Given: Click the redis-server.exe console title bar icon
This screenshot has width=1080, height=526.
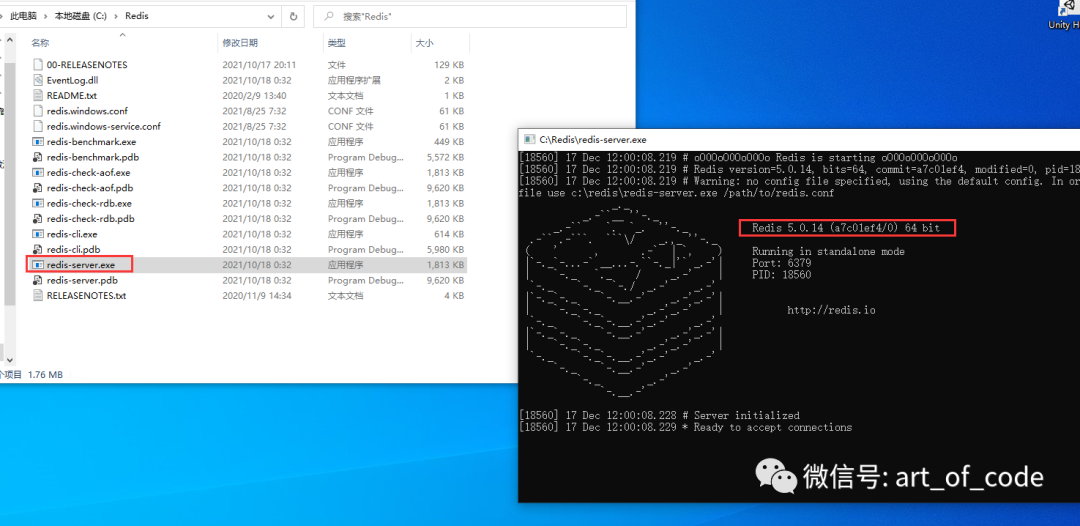Looking at the screenshot, I should tap(529, 139).
